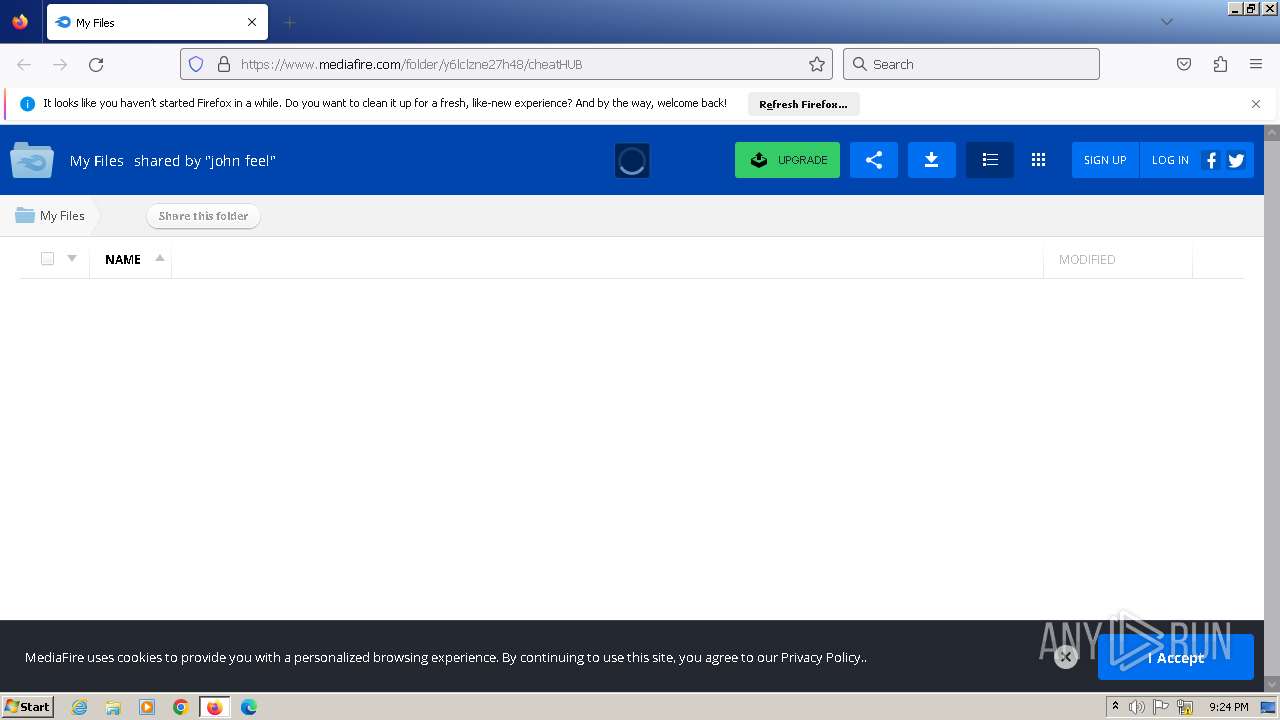Show hidden system tray icons
Viewport: 1280px width, 720px height.
click(1115, 707)
